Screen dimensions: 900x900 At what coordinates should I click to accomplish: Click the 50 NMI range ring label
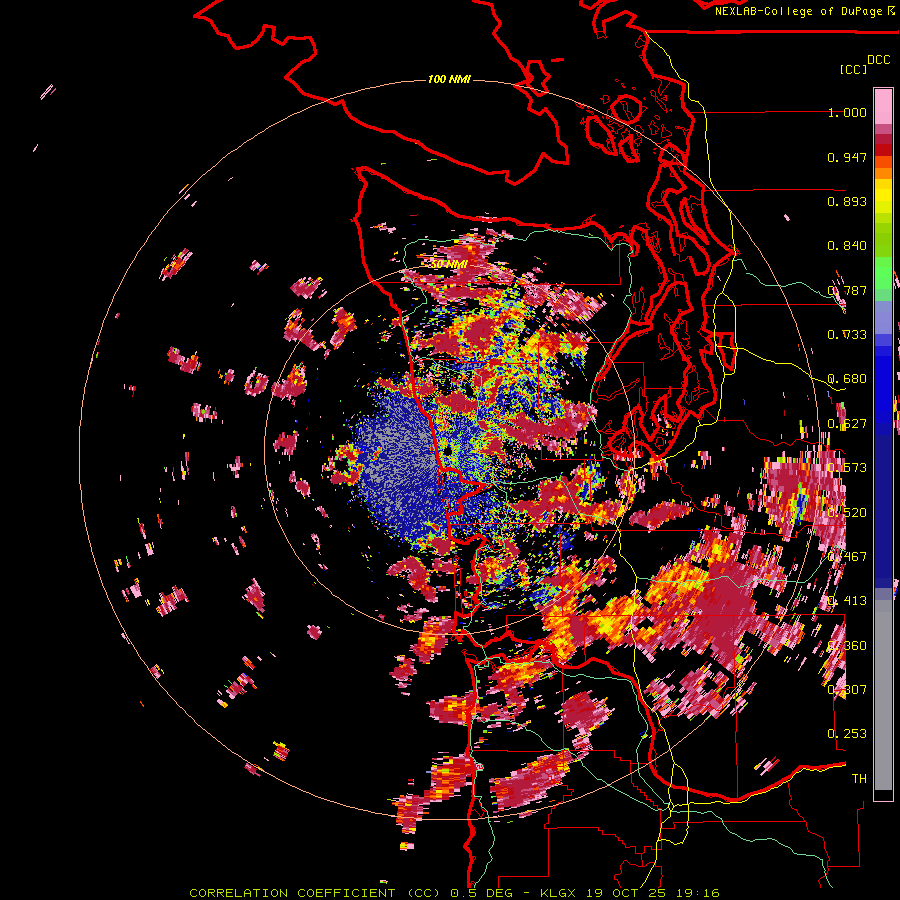click(x=449, y=264)
